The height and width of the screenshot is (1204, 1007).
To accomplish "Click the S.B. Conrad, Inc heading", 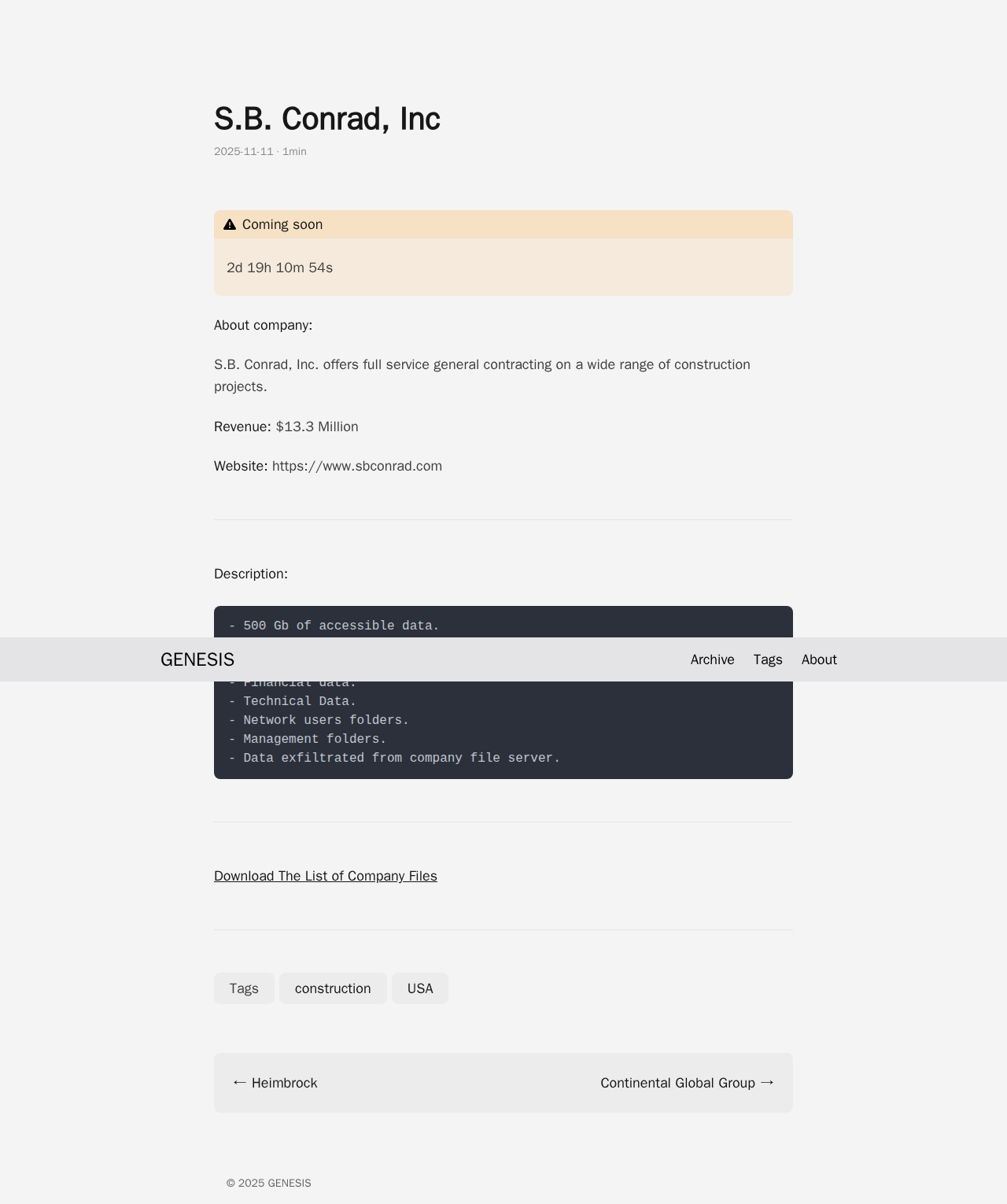I will coord(327,119).
